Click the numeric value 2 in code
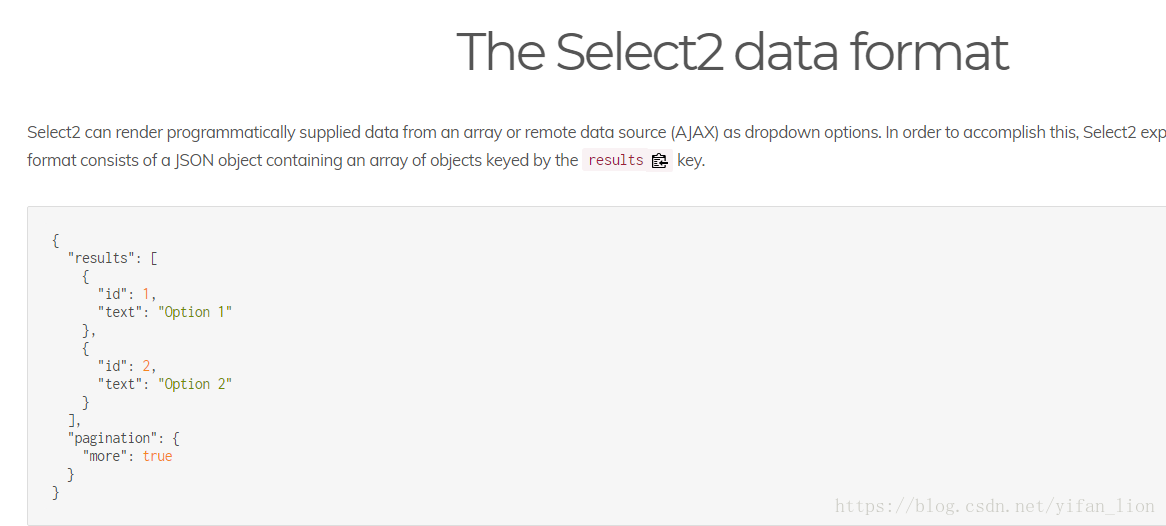Screen dimensions: 1166x526 coord(146,366)
